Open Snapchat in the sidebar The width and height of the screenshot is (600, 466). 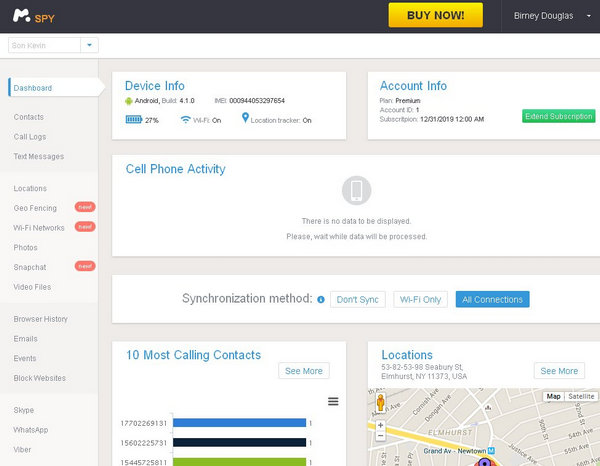pyautogui.click(x=30, y=267)
